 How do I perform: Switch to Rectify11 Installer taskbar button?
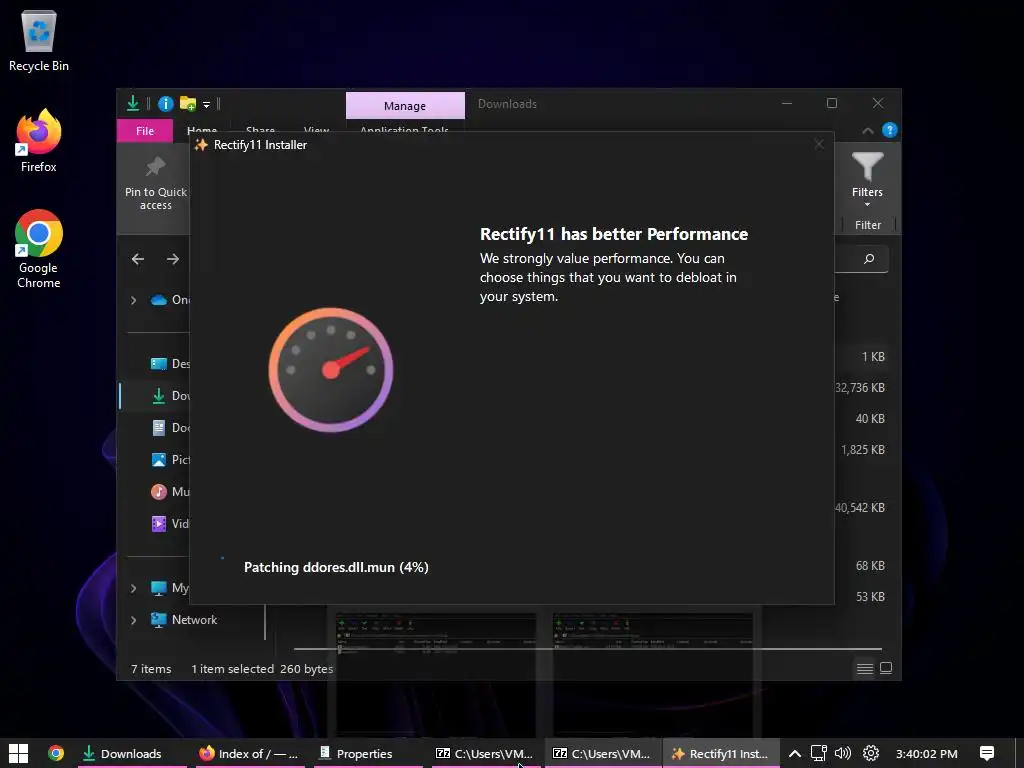point(721,754)
